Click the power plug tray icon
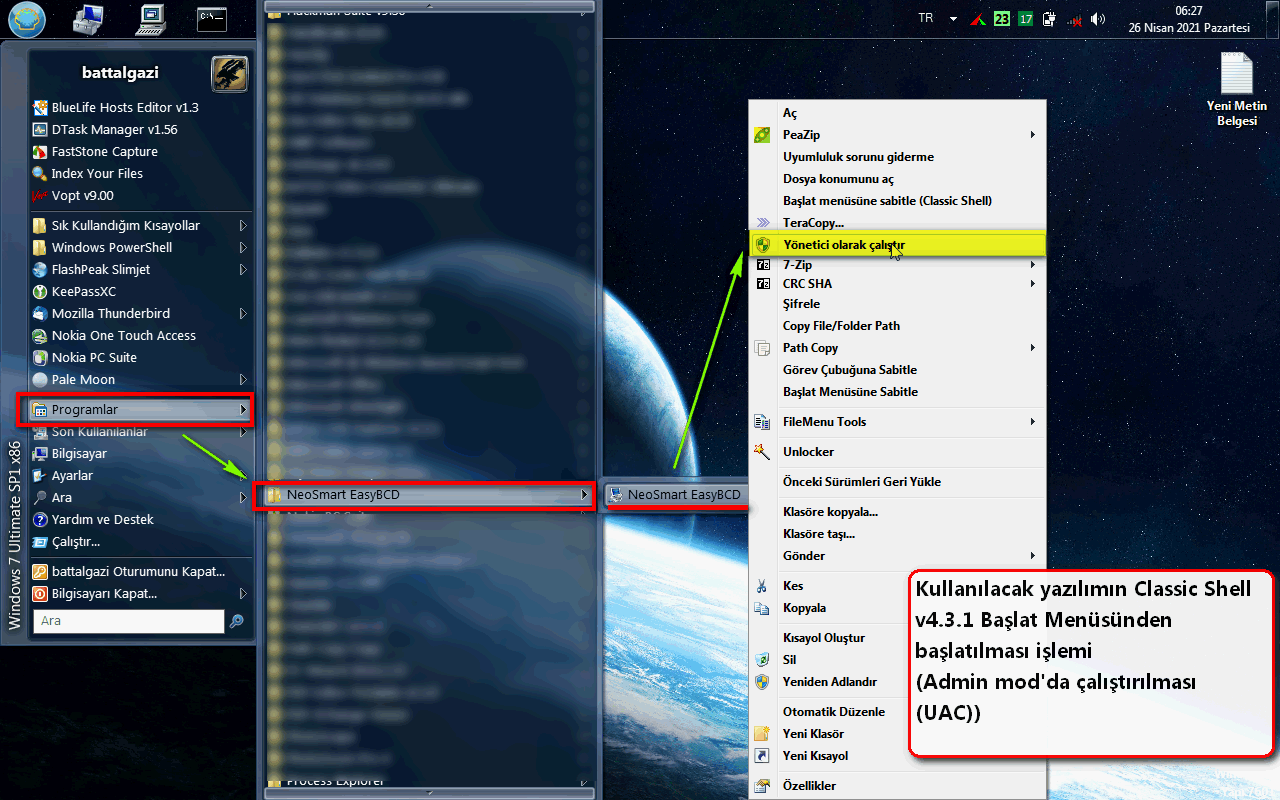Screen dimensions: 1280x800 pos(1049,19)
